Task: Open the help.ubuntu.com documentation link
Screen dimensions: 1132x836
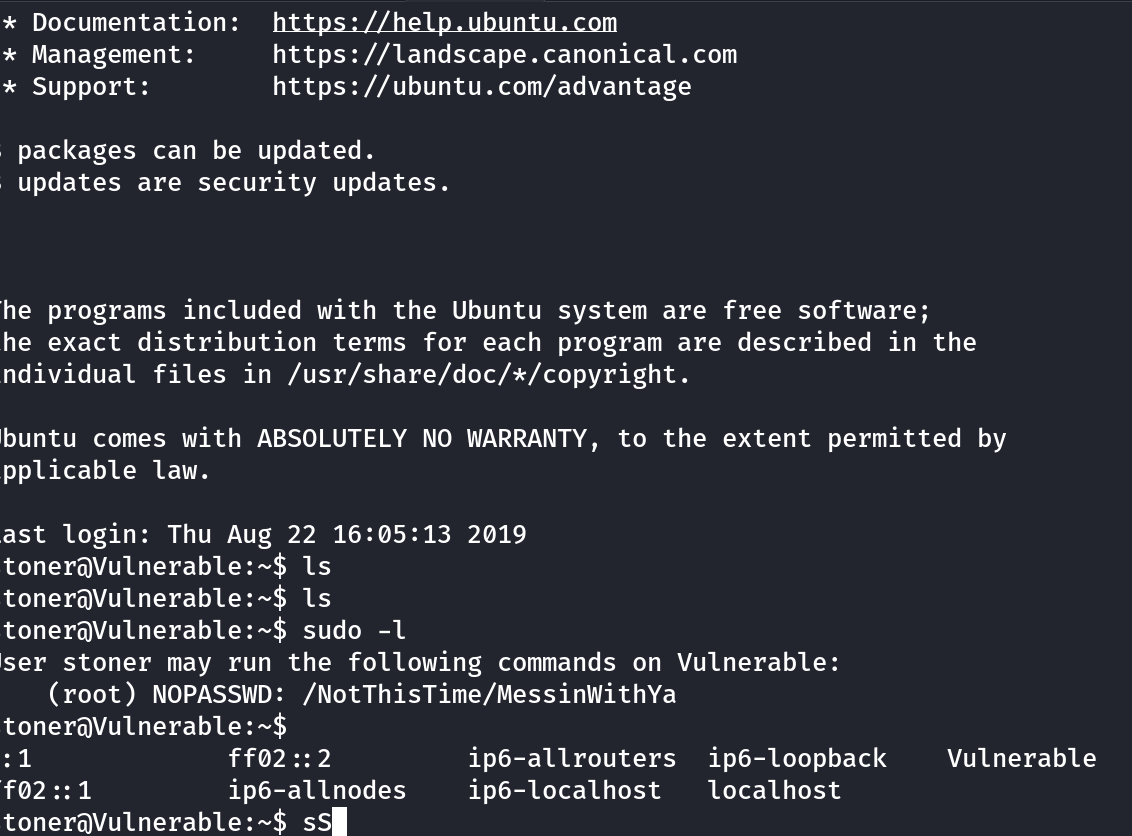Action: pyautogui.click(x=444, y=22)
